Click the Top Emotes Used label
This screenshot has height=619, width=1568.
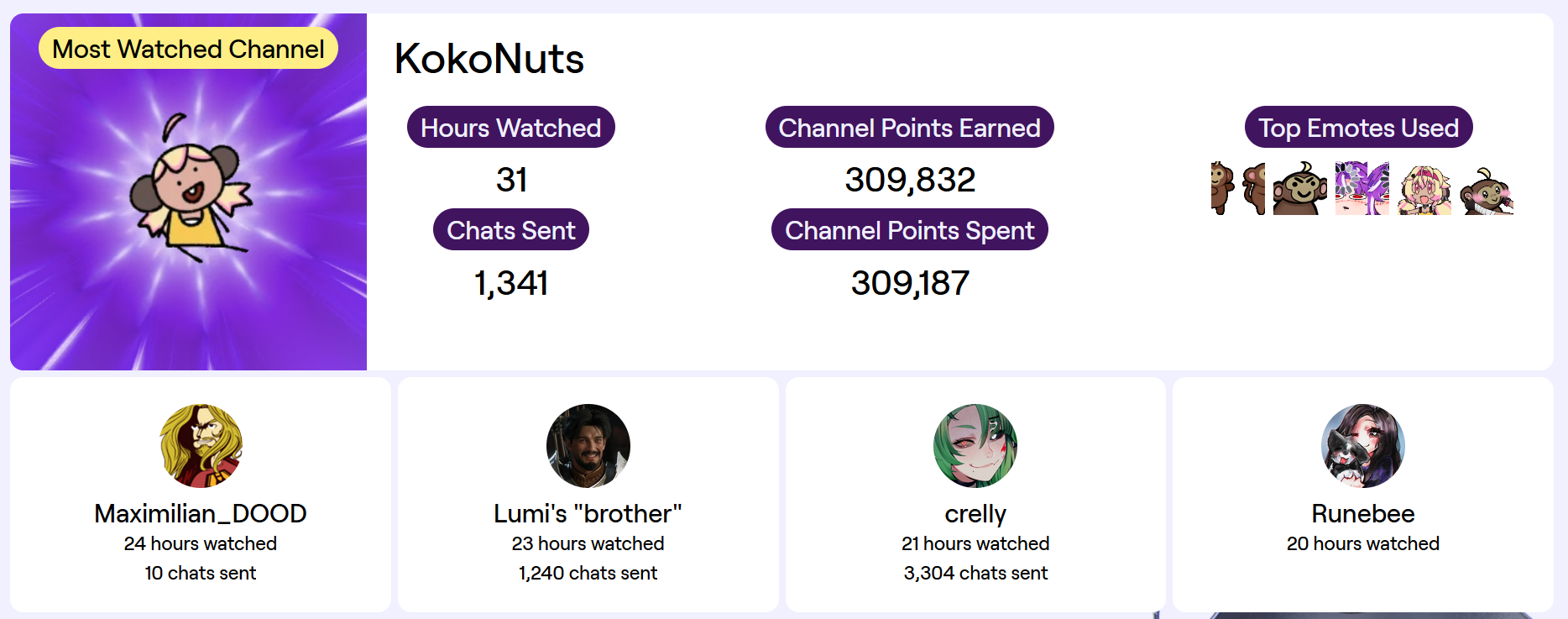[1358, 128]
